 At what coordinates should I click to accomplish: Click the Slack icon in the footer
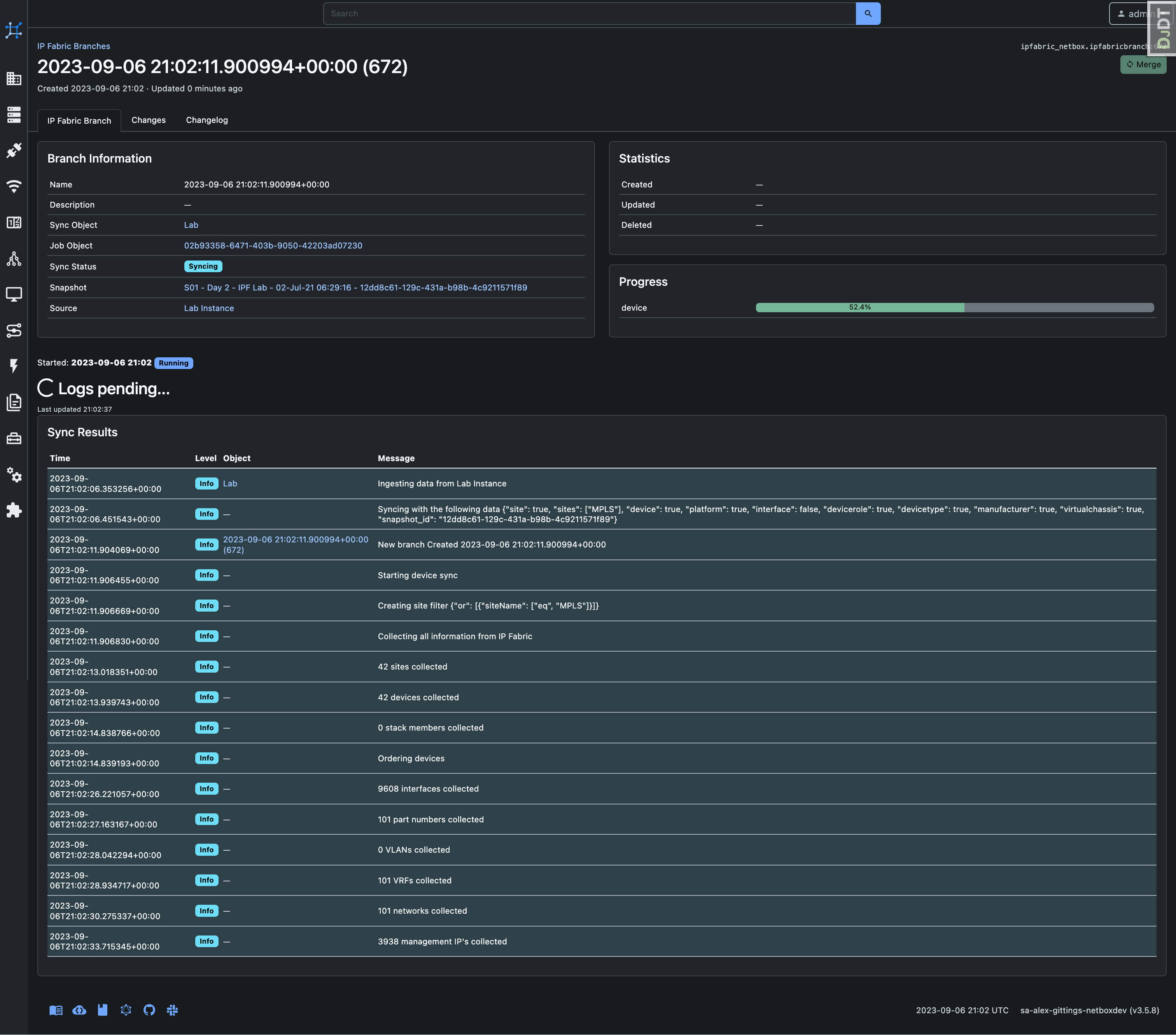point(172,1010)
